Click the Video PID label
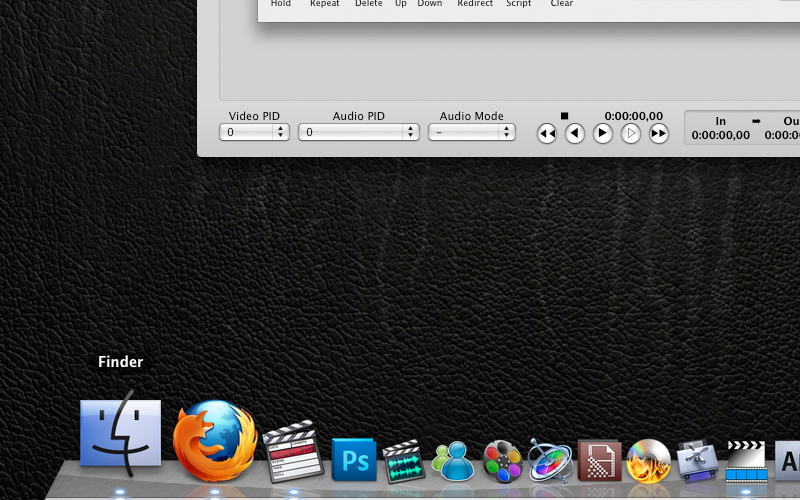 click(254, 116)
